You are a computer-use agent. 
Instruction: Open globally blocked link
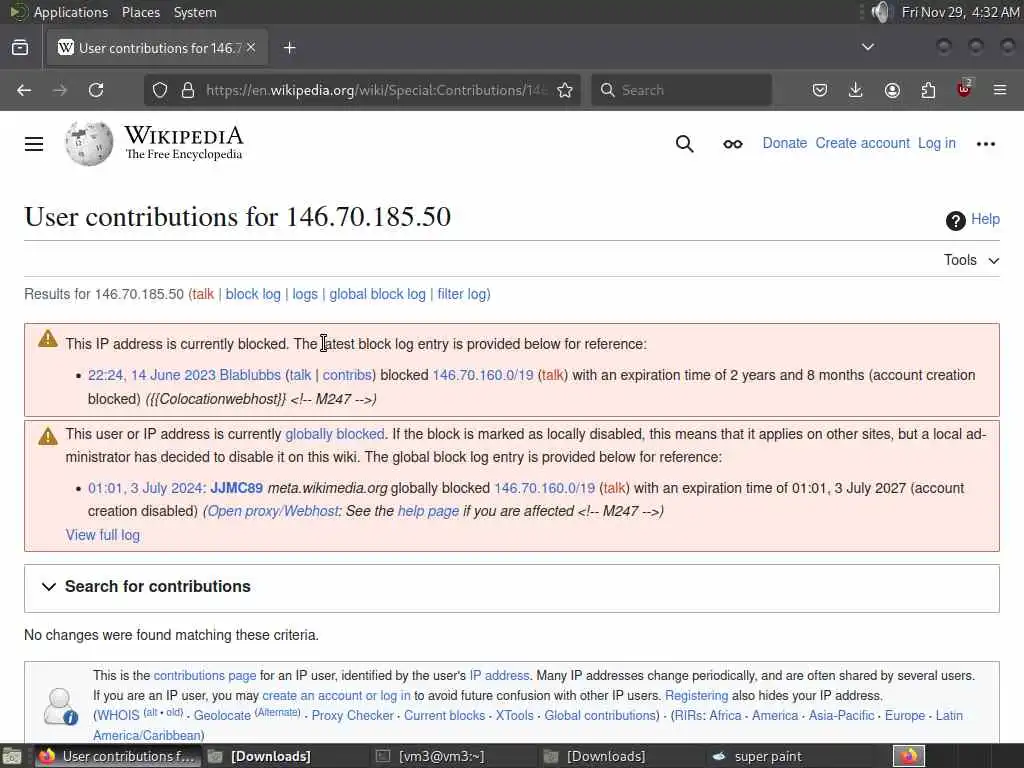point(334,434)
